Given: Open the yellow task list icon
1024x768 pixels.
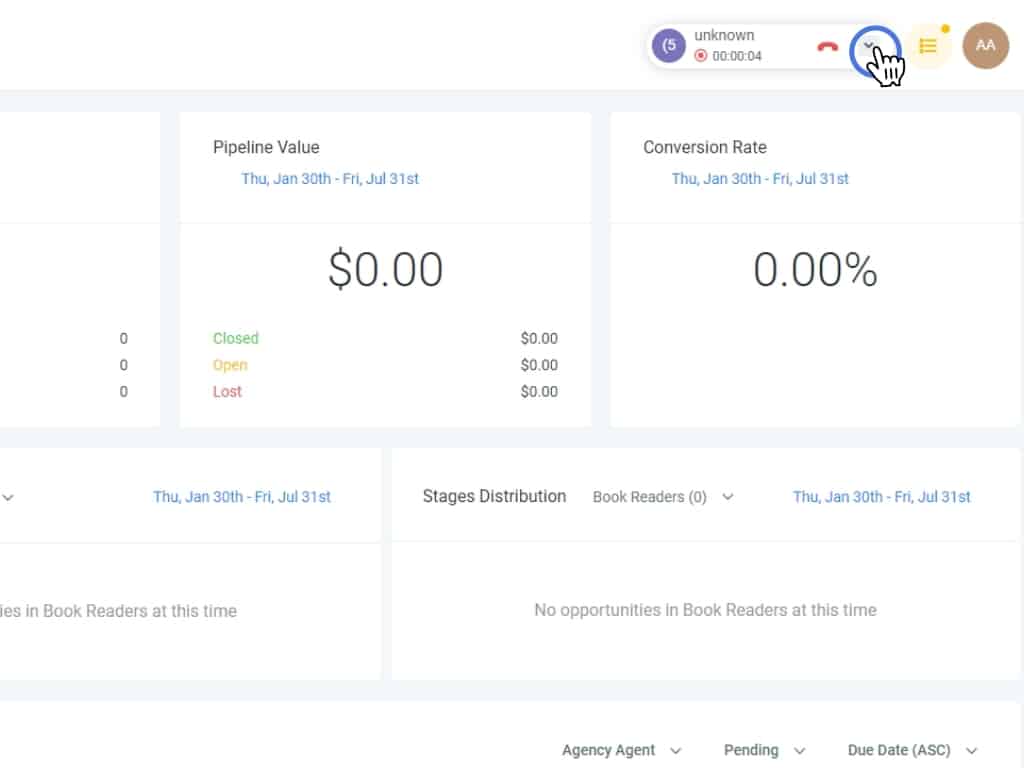Looking at the screenshot, I should point(928,46).
